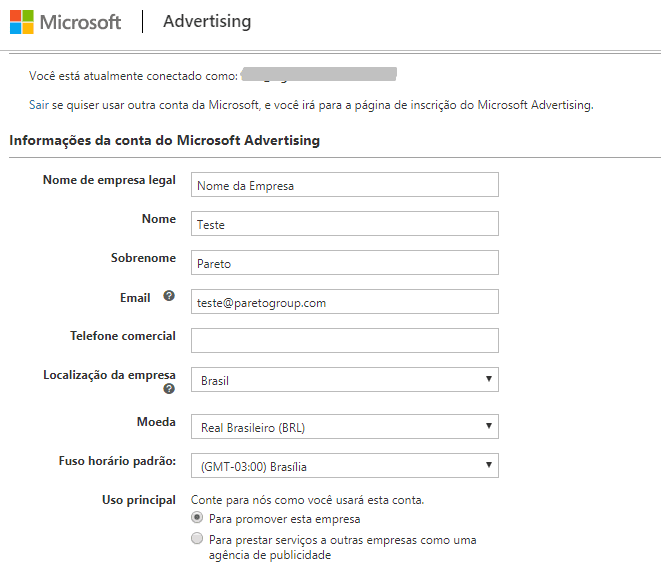The height and width of the screenshot is (572, 661).
Task: Click the 'Nome de empresa legal' label
Action: 109,180
